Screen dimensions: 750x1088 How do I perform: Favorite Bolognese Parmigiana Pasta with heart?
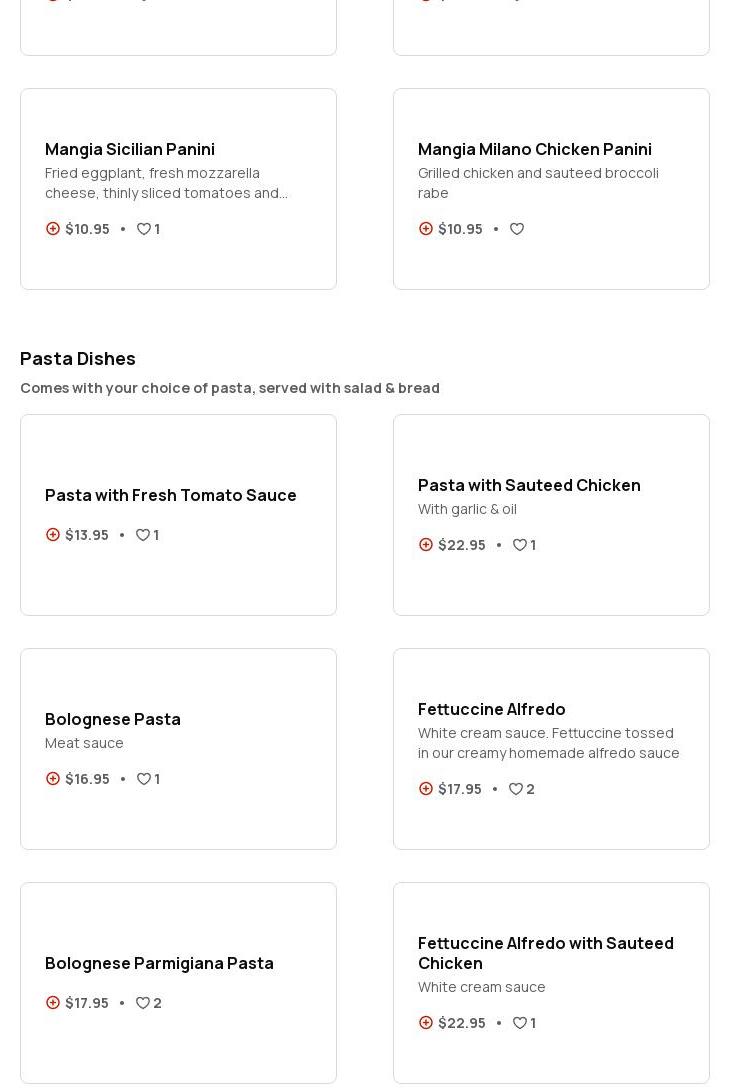click(x=143, y=1003)
